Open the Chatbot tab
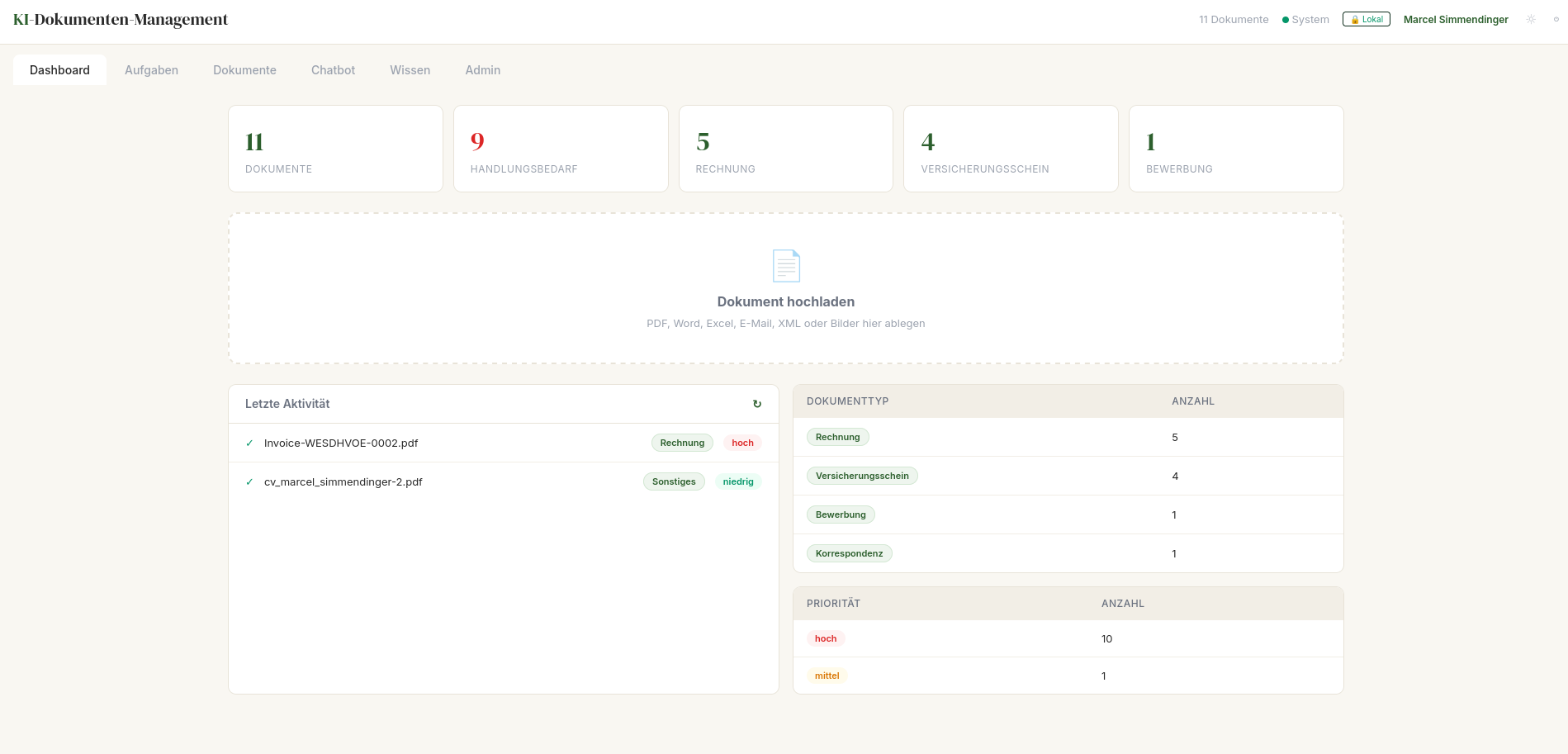Image resolution: width=1568 pixels, height=754 pixels. (x=333, y=70)
